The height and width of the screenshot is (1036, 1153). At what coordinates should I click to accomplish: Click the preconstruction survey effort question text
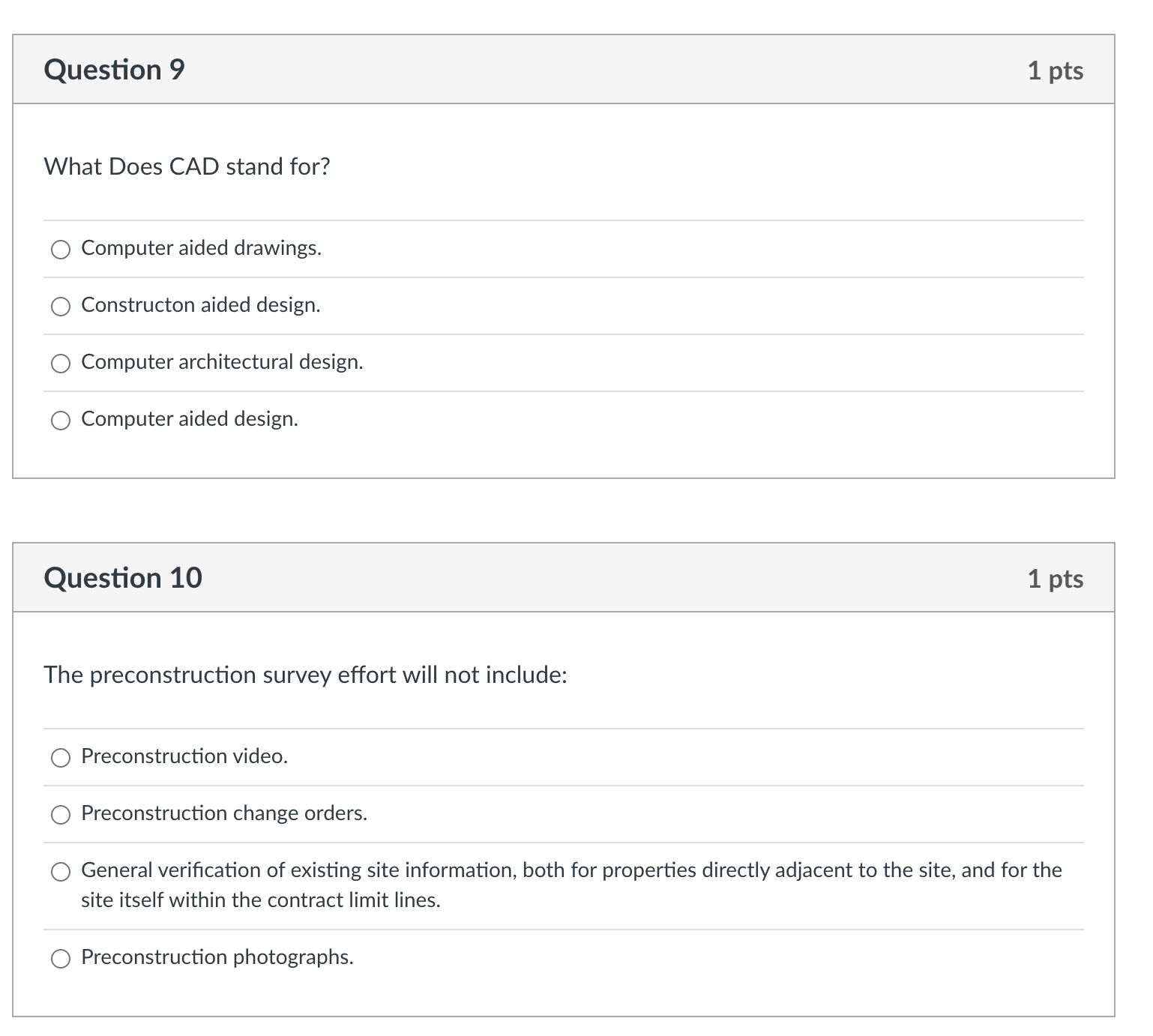click(305, 675)
